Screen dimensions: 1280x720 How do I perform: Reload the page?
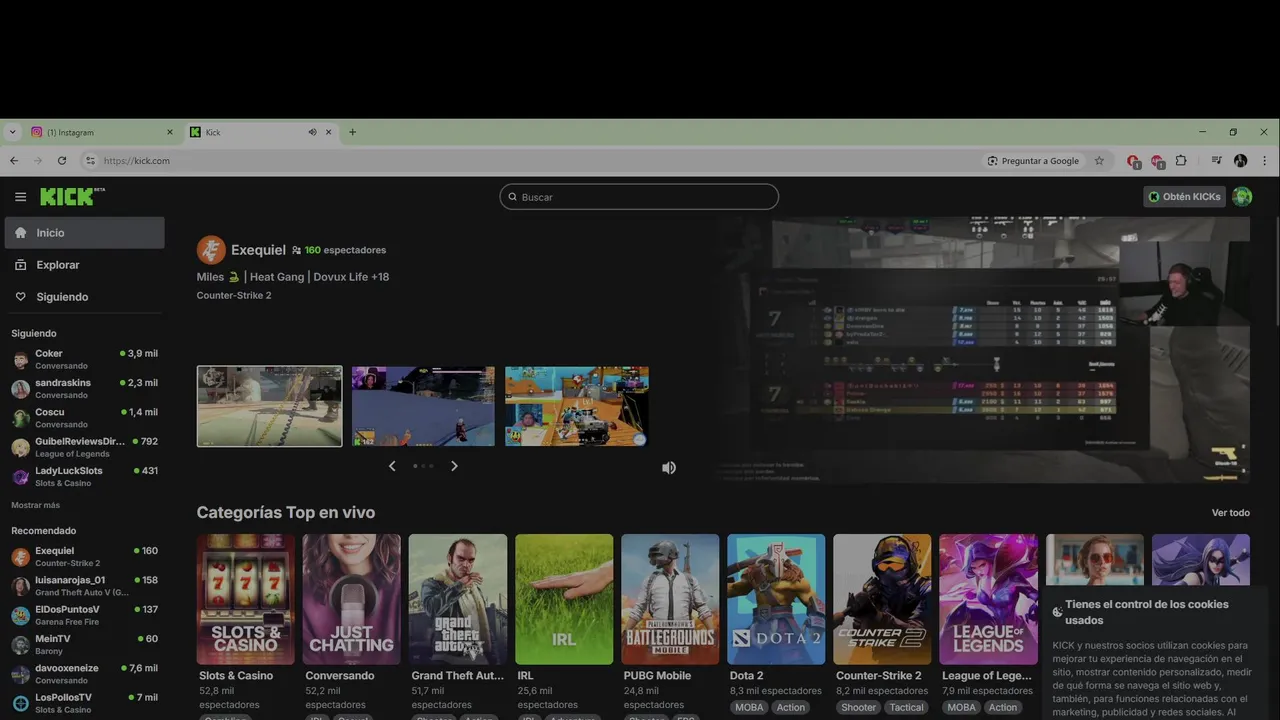62,160
